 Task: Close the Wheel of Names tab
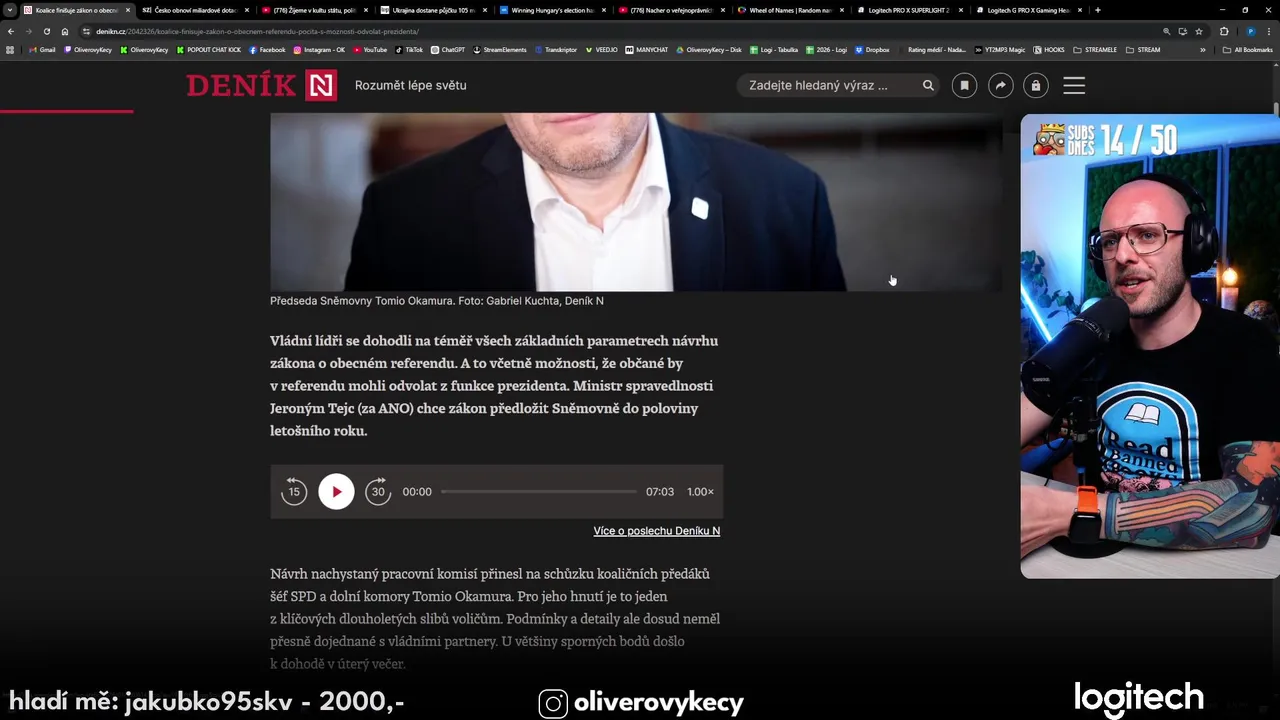coord(842,10)
